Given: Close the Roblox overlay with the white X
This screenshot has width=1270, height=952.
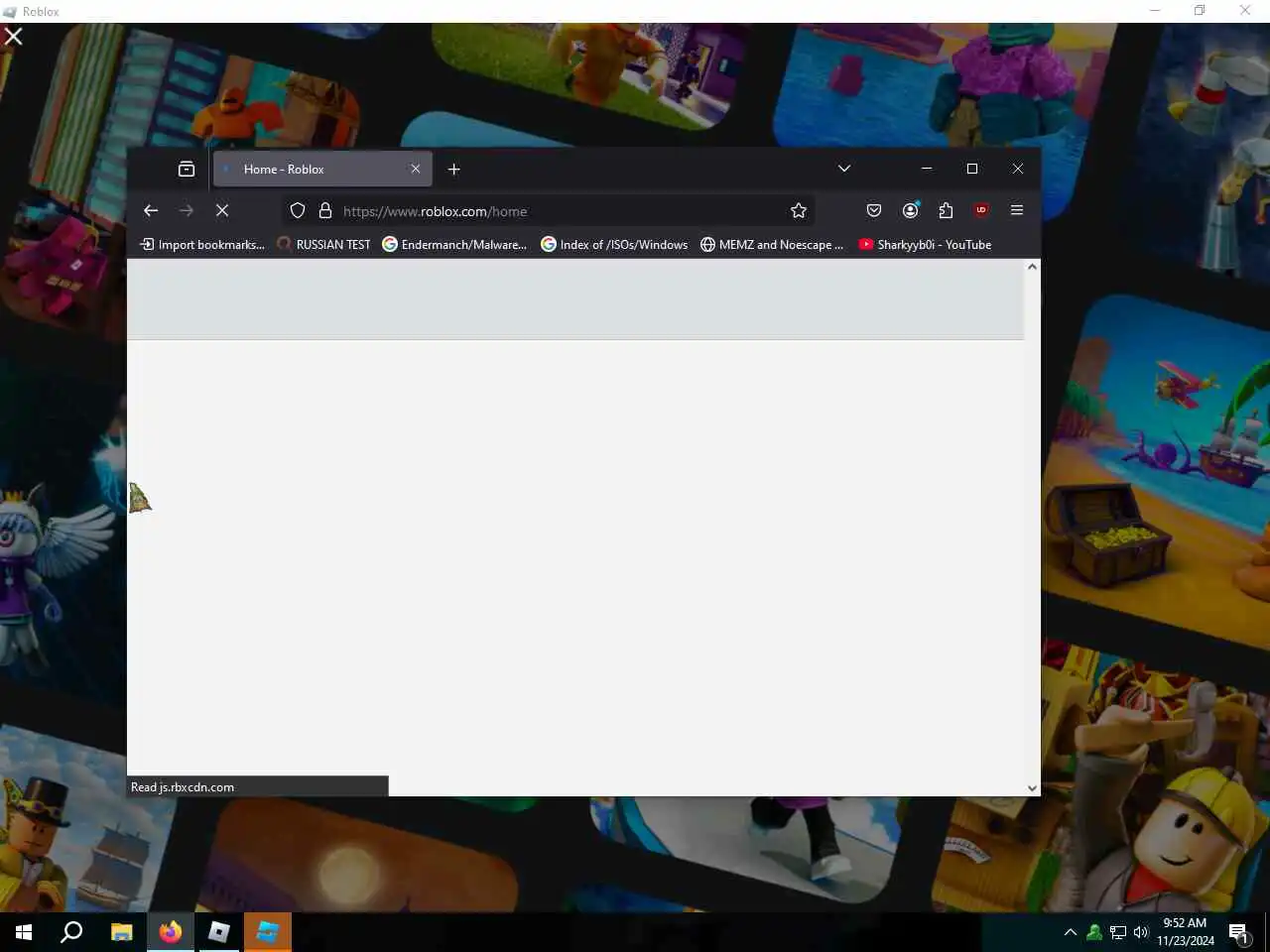Looking at the screenshot, I should [14, 37].
